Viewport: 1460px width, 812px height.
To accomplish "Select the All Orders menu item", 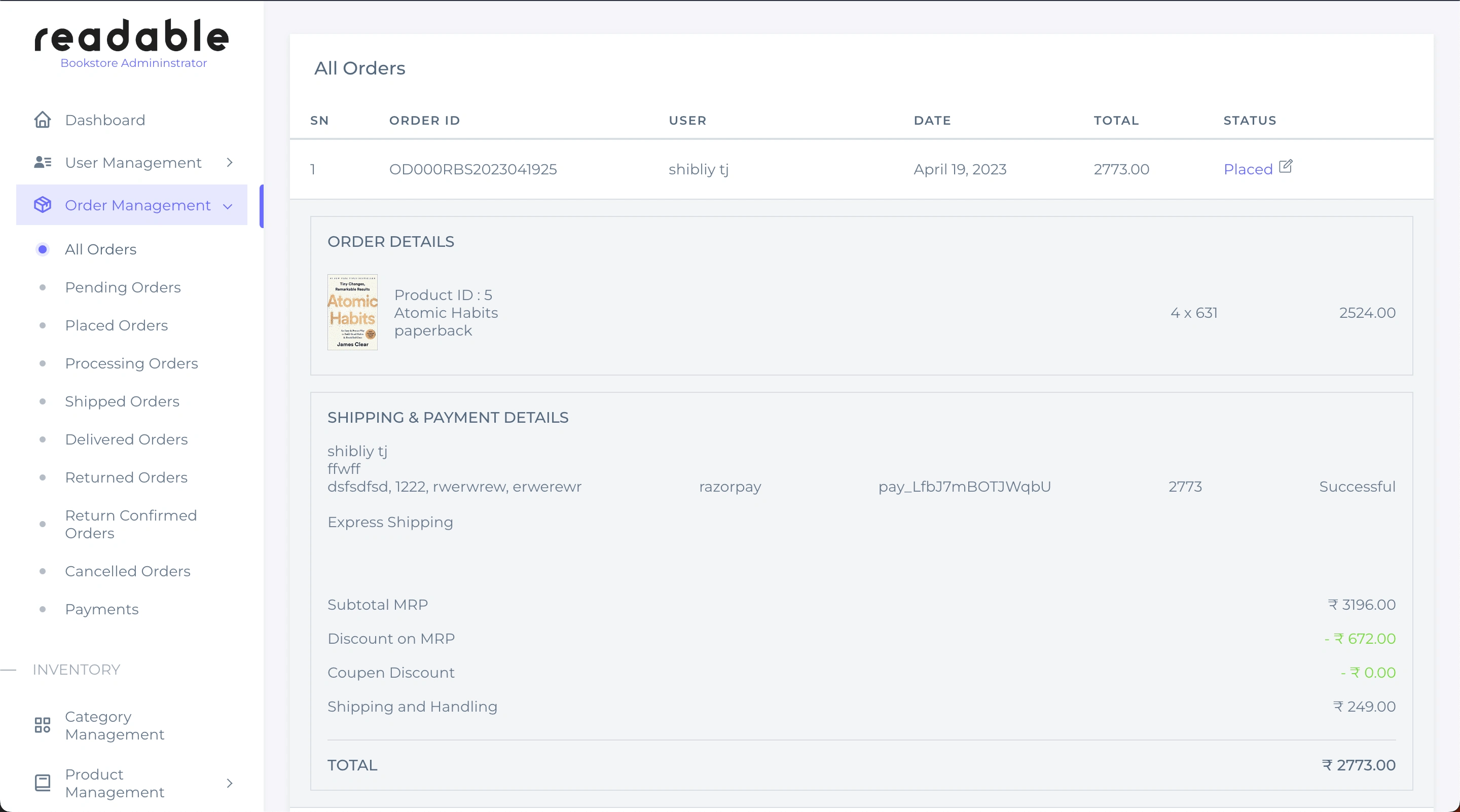I will coord(101,249).
